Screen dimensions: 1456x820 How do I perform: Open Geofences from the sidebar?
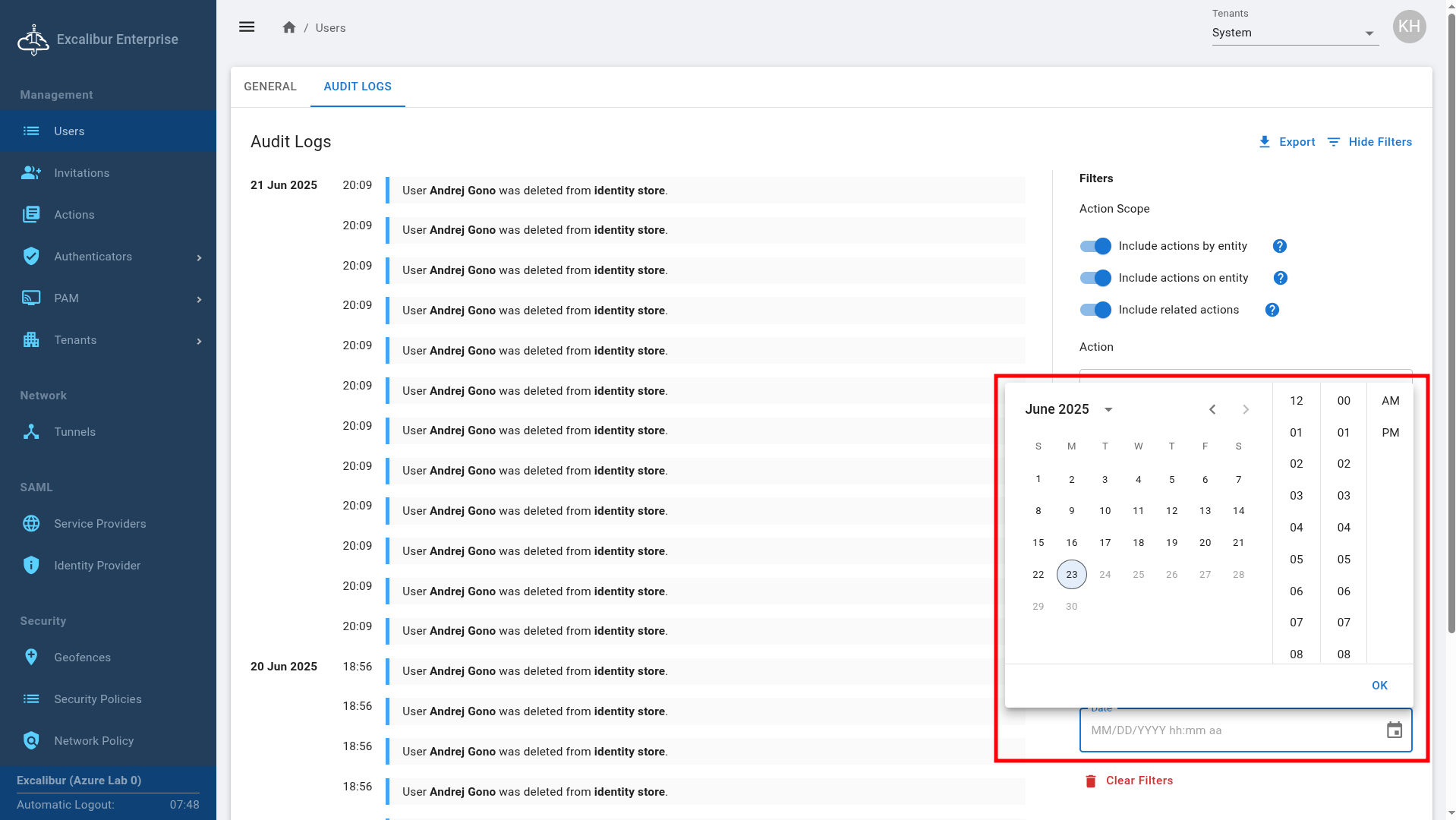(x=82, y=658)
